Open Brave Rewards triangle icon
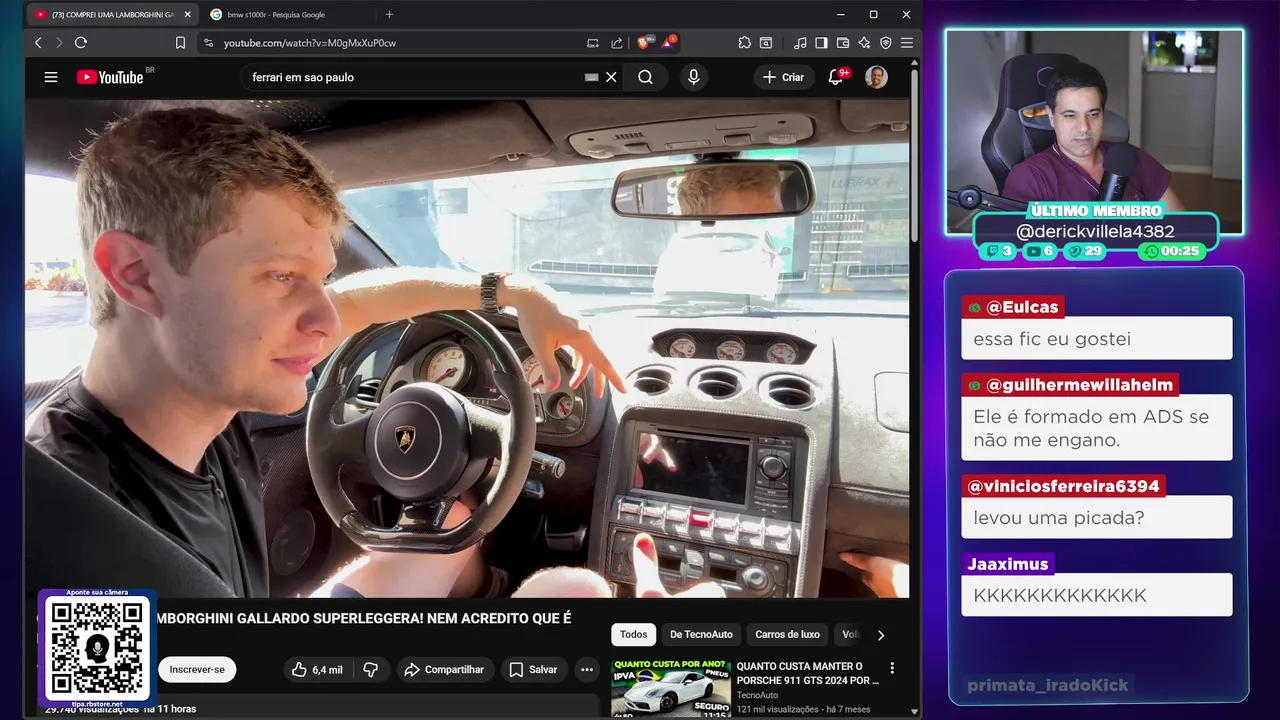Image resolution: width=1280 pixels, height=720 pixels. point(668,43)
